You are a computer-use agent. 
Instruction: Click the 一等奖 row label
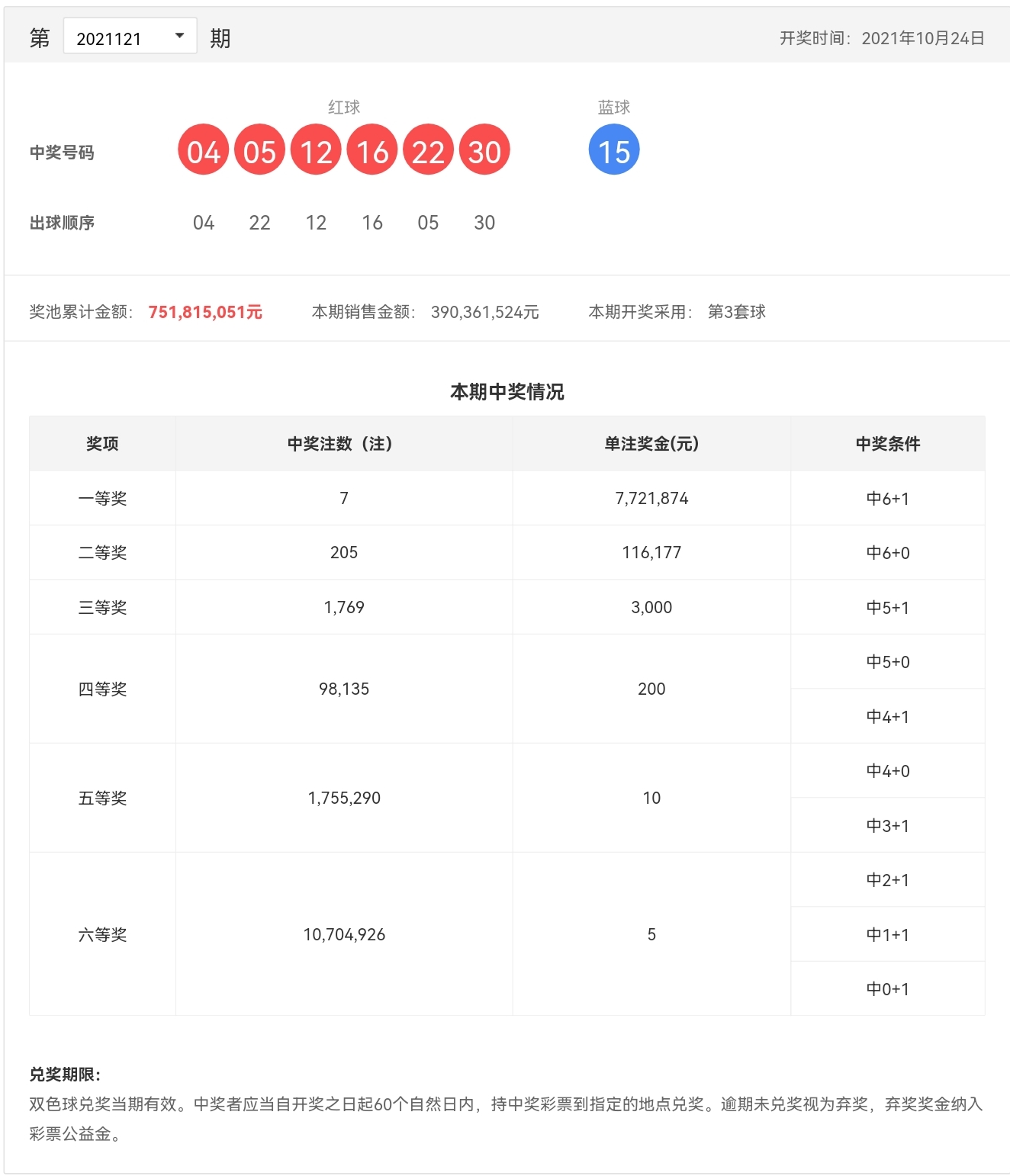tap(101, 498)
